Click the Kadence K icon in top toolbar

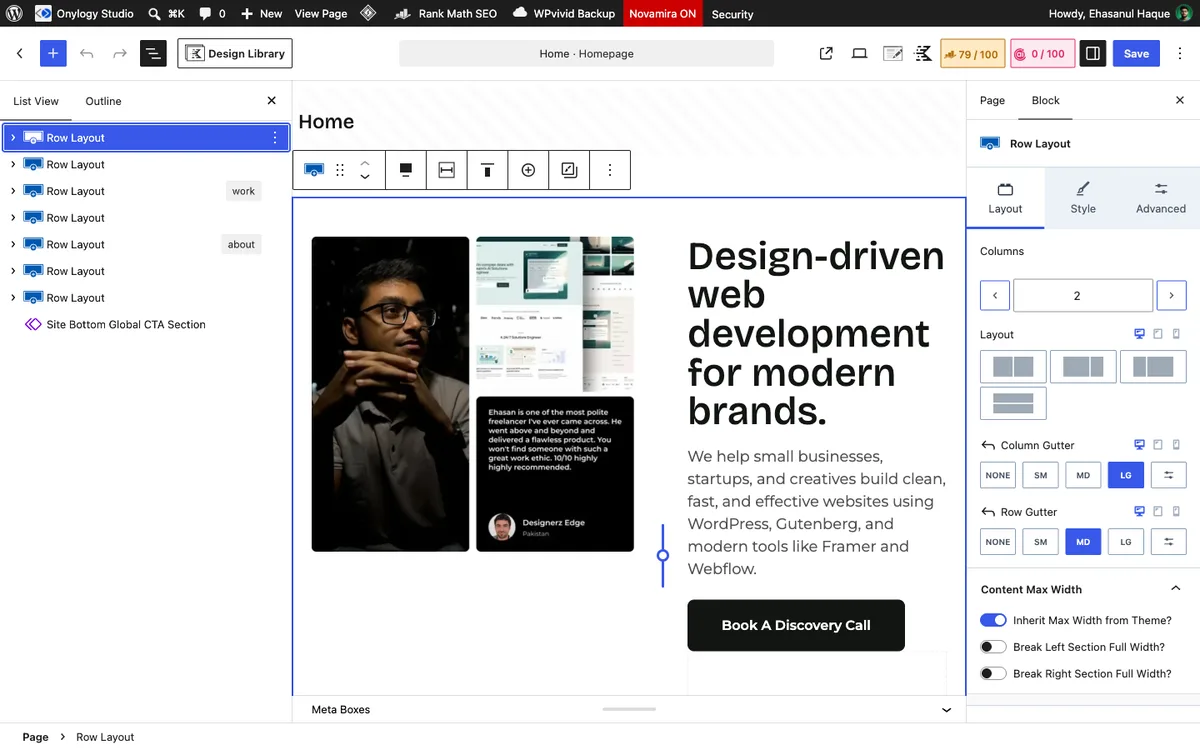923,53
